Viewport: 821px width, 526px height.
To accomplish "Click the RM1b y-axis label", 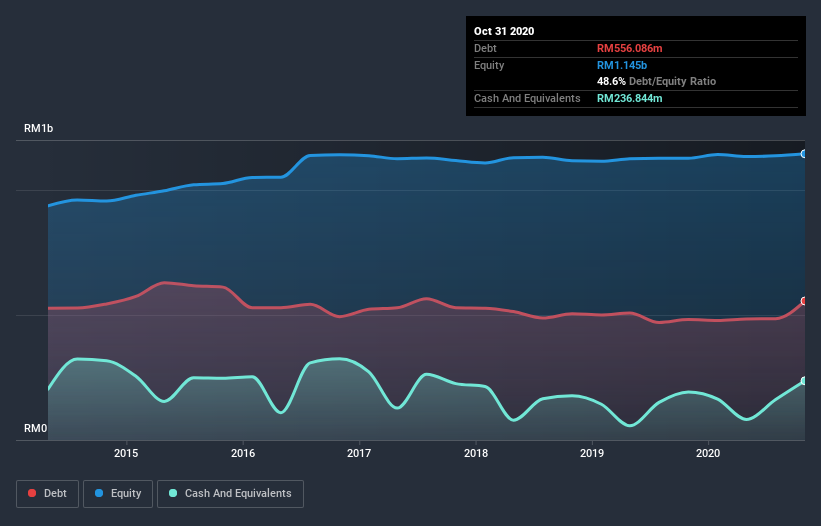I will pyautogui.click(x=38, y=128).
